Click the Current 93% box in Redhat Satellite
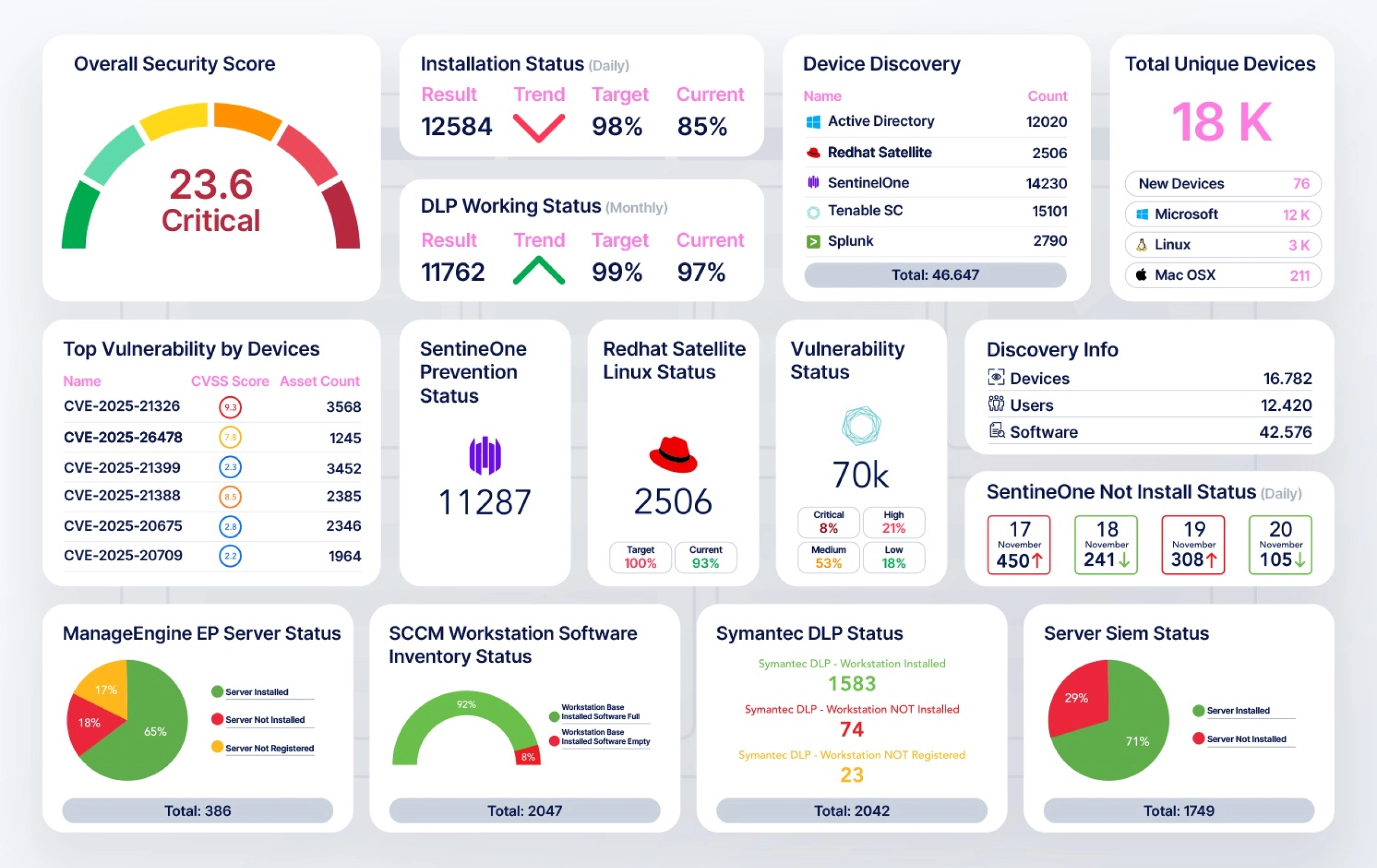This screenshot has height=868, width=1377. click(706, 557)
